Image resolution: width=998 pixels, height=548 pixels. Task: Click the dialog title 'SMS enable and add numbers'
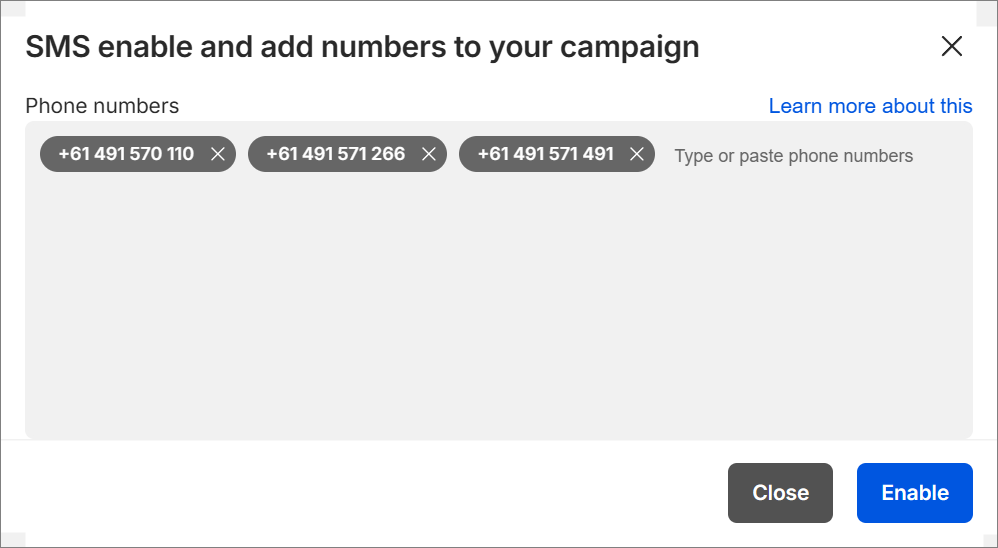pos(250,47)
